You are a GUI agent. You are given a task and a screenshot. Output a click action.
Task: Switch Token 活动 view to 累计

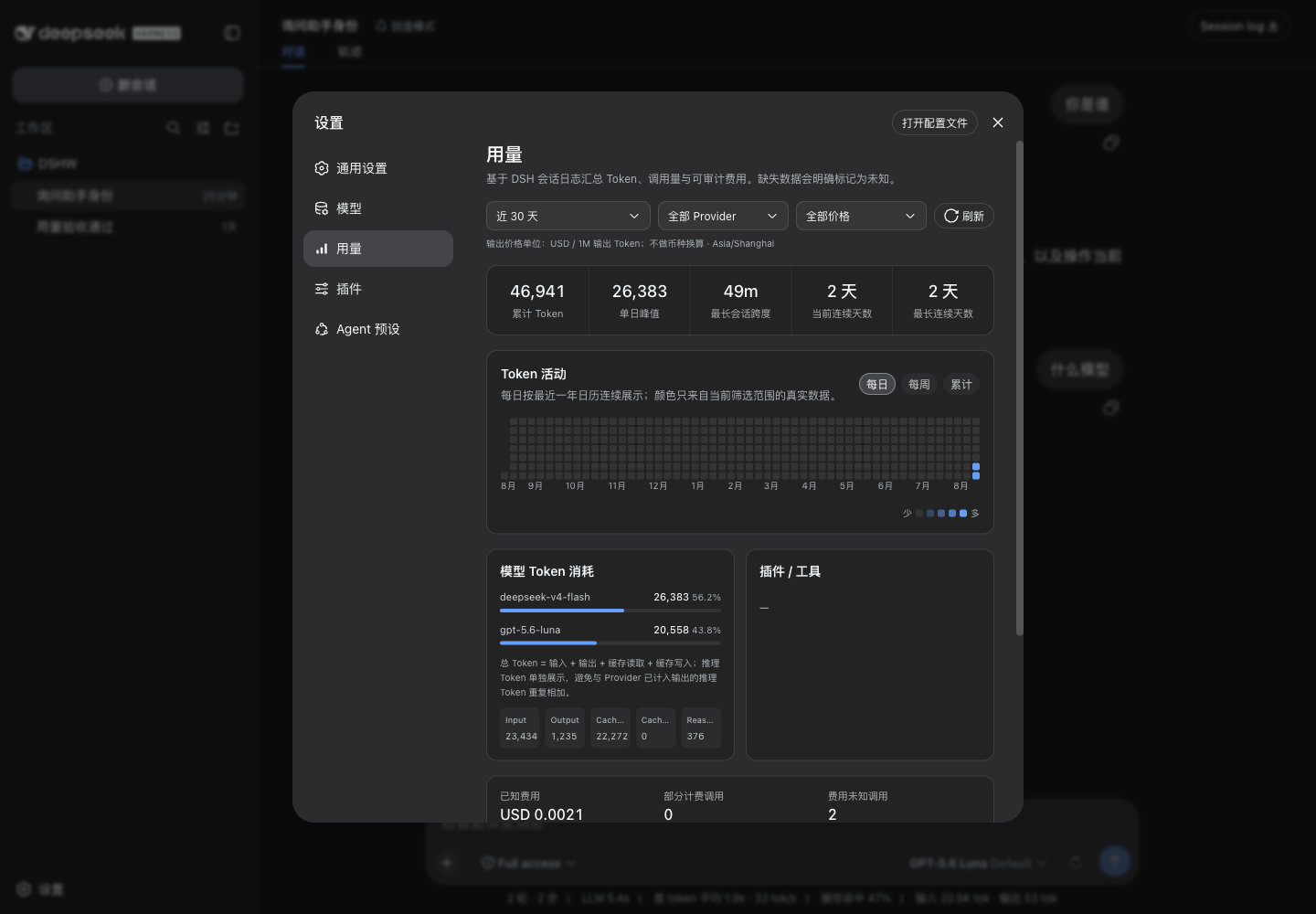pyautogui.click(x=961, y=384)
